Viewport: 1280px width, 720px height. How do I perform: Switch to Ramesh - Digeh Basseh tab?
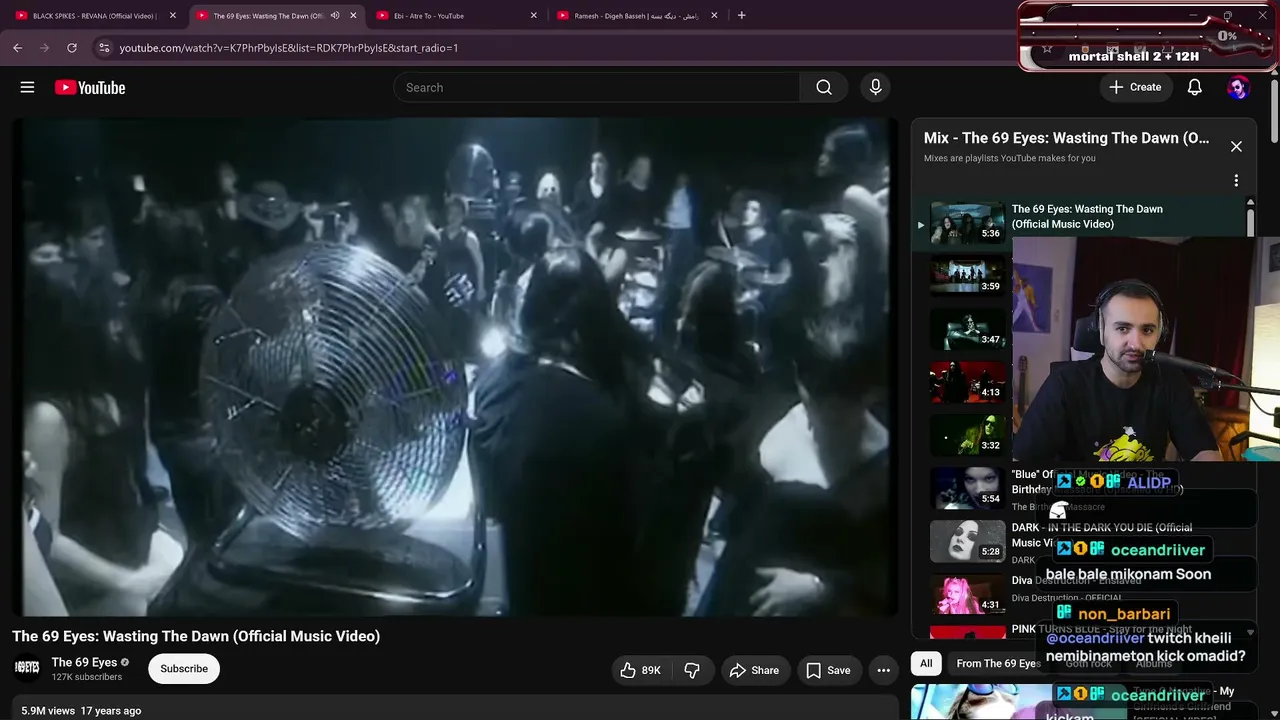coord(635,15)
